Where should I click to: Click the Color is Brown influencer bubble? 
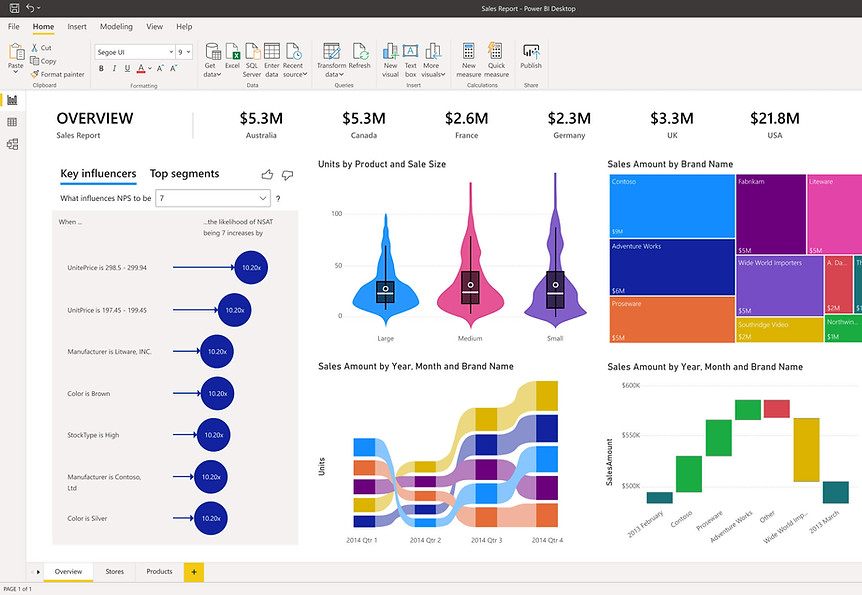pyautogui.click(x=217, y=393)
